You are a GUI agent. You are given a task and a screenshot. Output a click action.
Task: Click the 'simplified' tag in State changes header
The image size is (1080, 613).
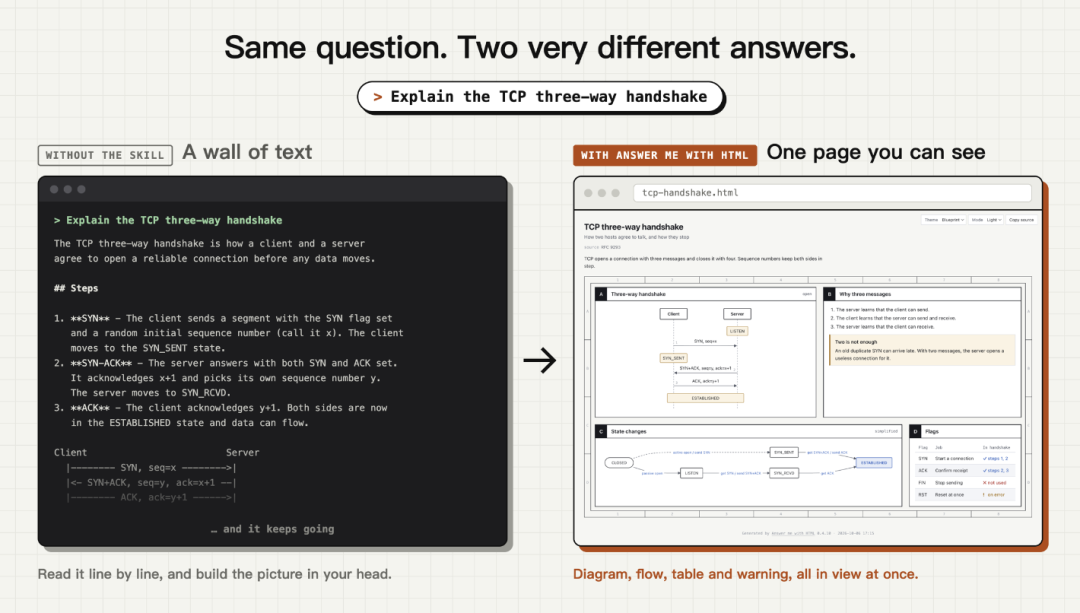pyautogui.click(x=886, y=431)
